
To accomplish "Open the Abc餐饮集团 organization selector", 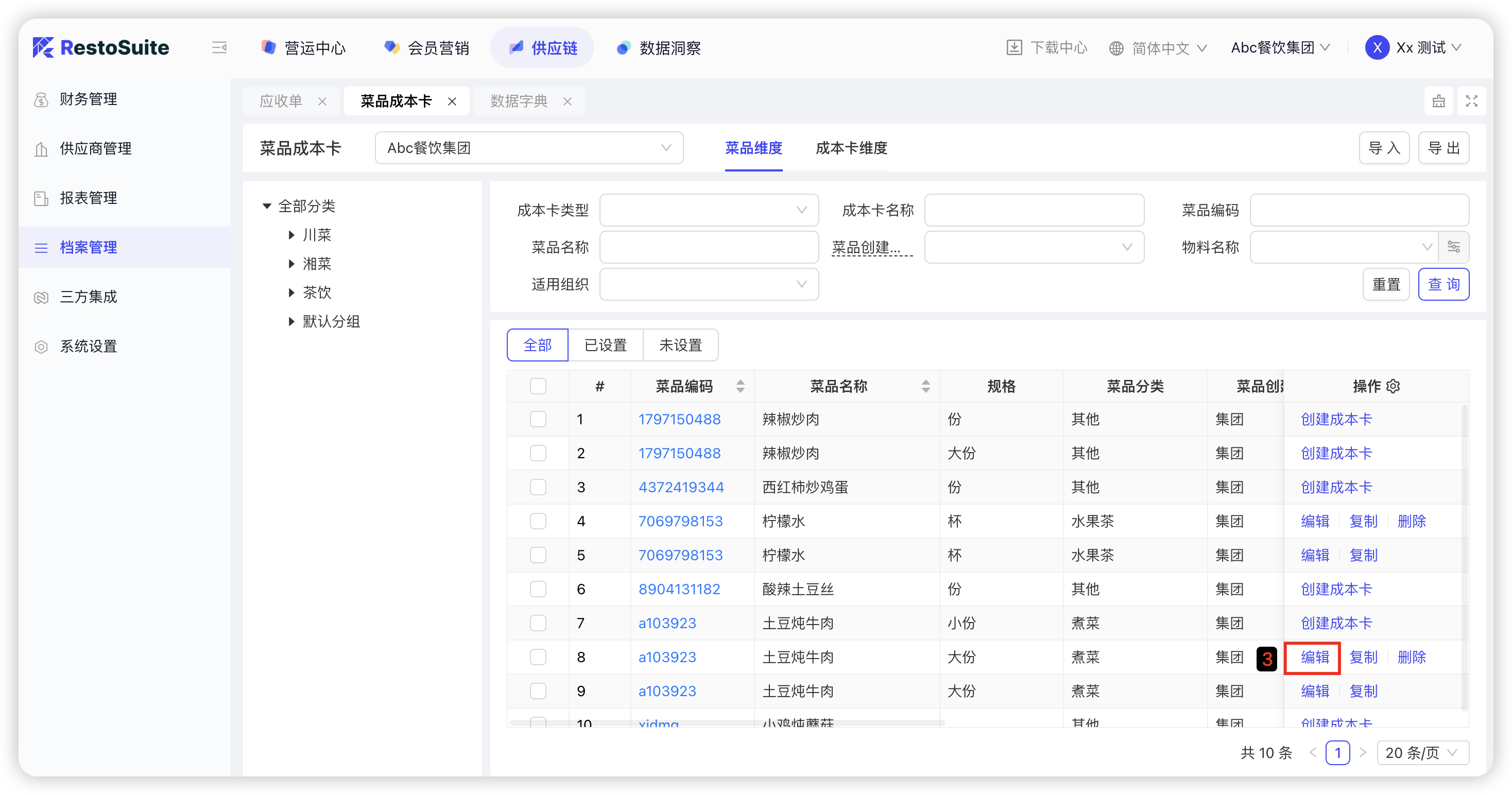I will [x=528, y=148].
